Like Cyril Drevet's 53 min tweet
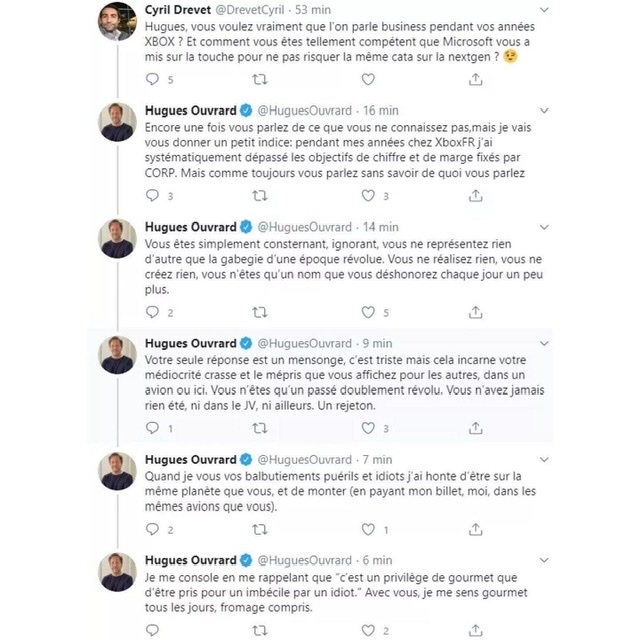The width and height of the screenshot is (640, 640). [x=368, y=80]
